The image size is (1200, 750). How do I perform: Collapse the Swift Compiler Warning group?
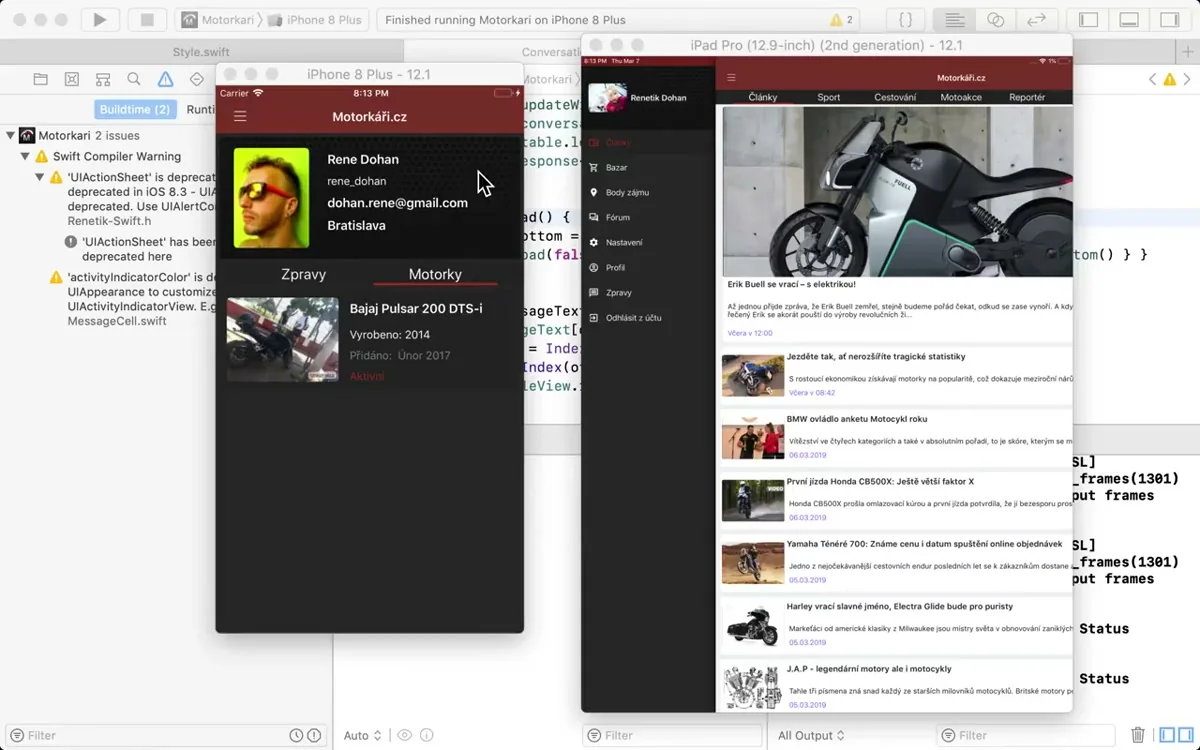click(x=26, y=156)
